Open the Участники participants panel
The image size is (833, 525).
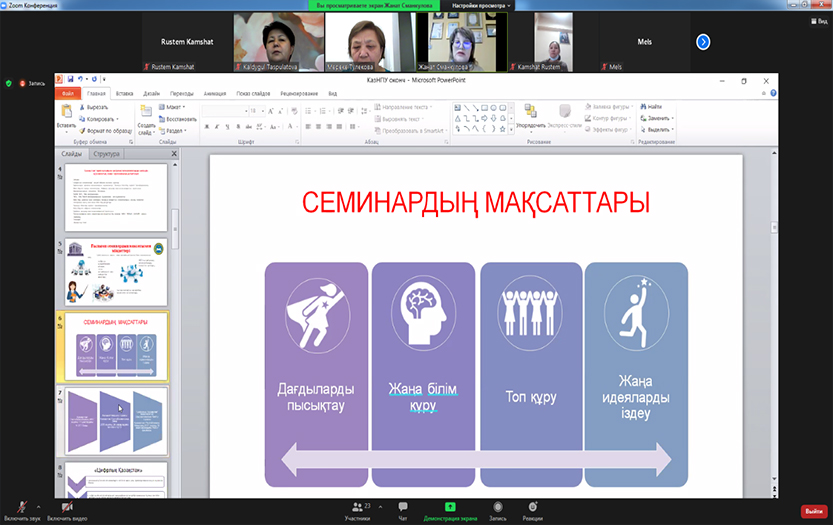pos(357,508)
